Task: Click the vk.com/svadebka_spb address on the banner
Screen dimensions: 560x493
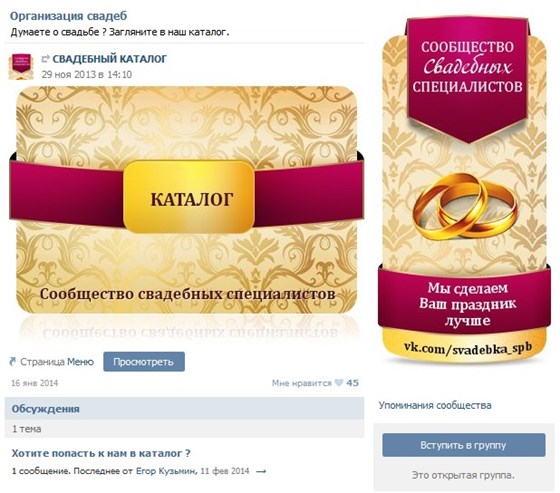Action: (x=468, y=348)
